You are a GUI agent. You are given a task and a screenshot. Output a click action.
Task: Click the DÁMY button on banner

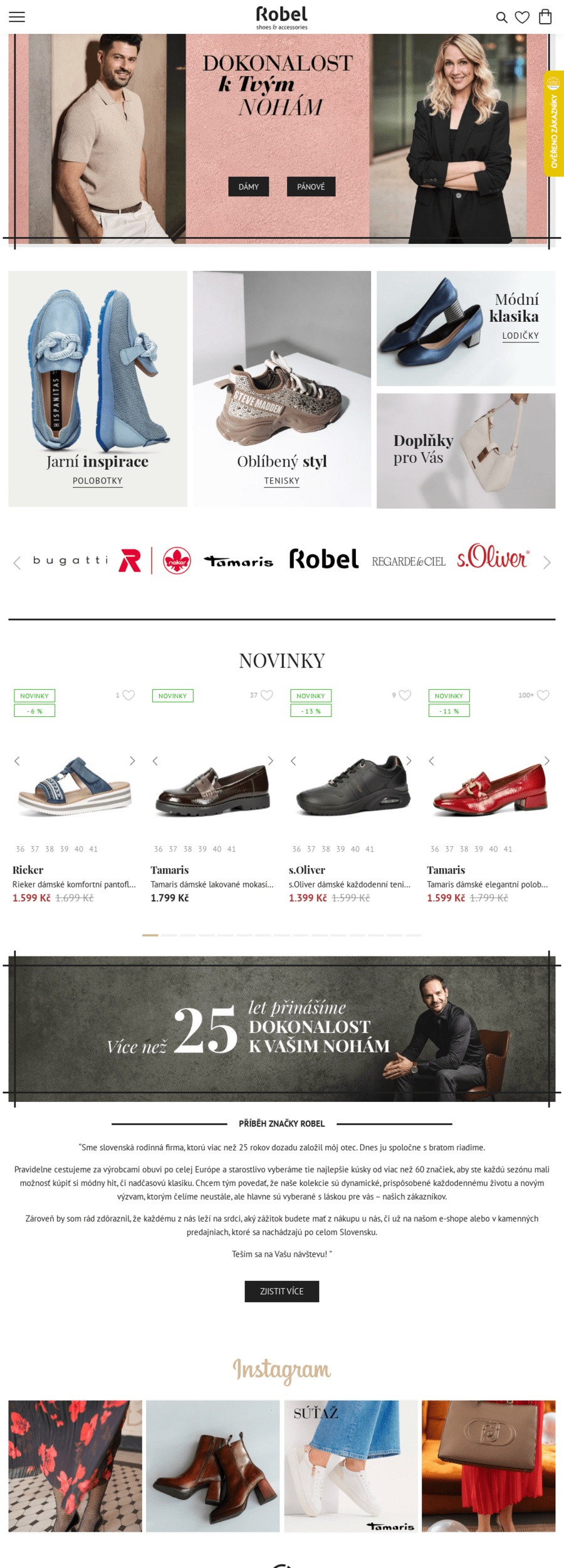tap(249, 187)
